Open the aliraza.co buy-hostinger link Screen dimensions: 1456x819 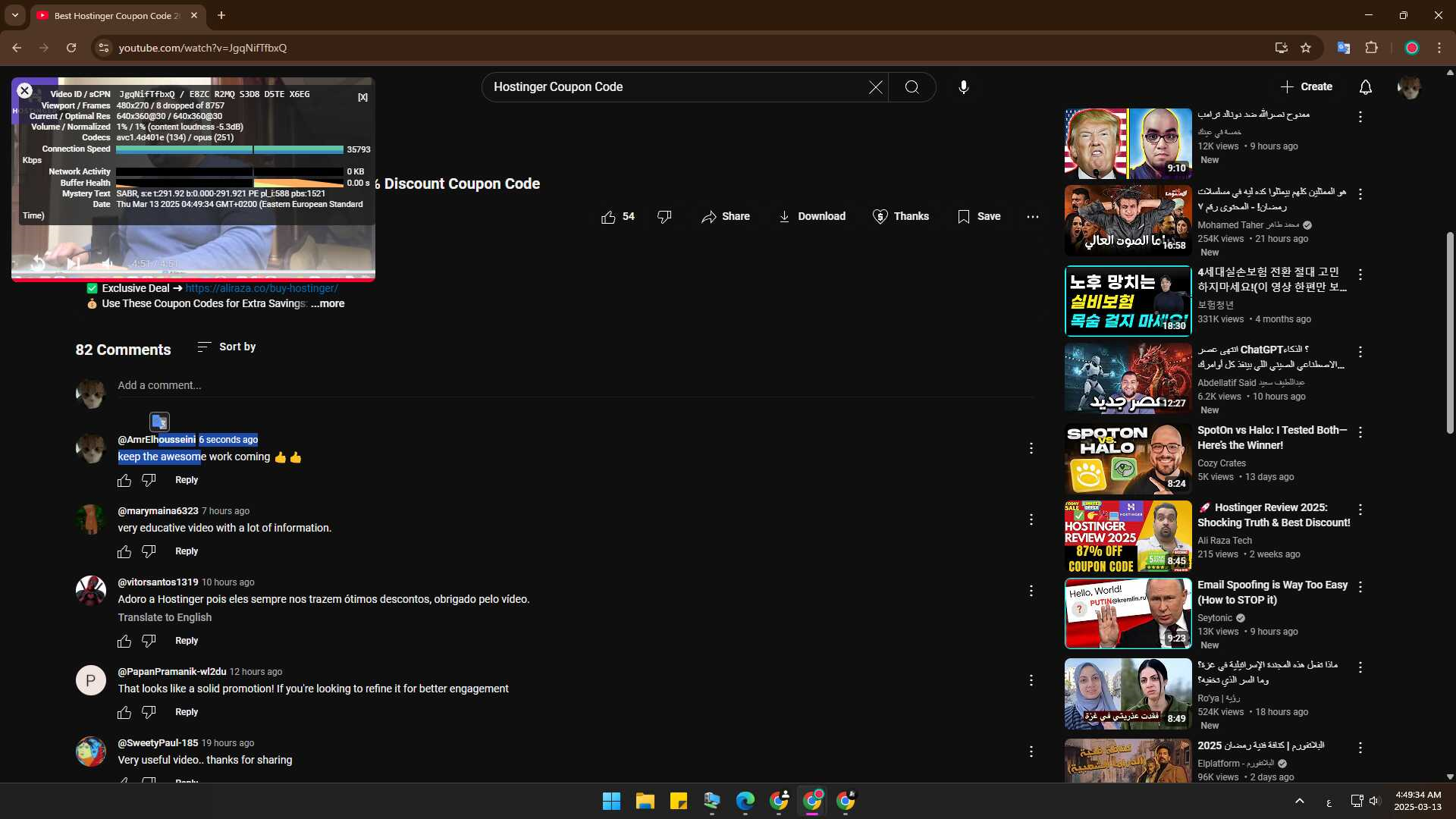pos(262,288)
